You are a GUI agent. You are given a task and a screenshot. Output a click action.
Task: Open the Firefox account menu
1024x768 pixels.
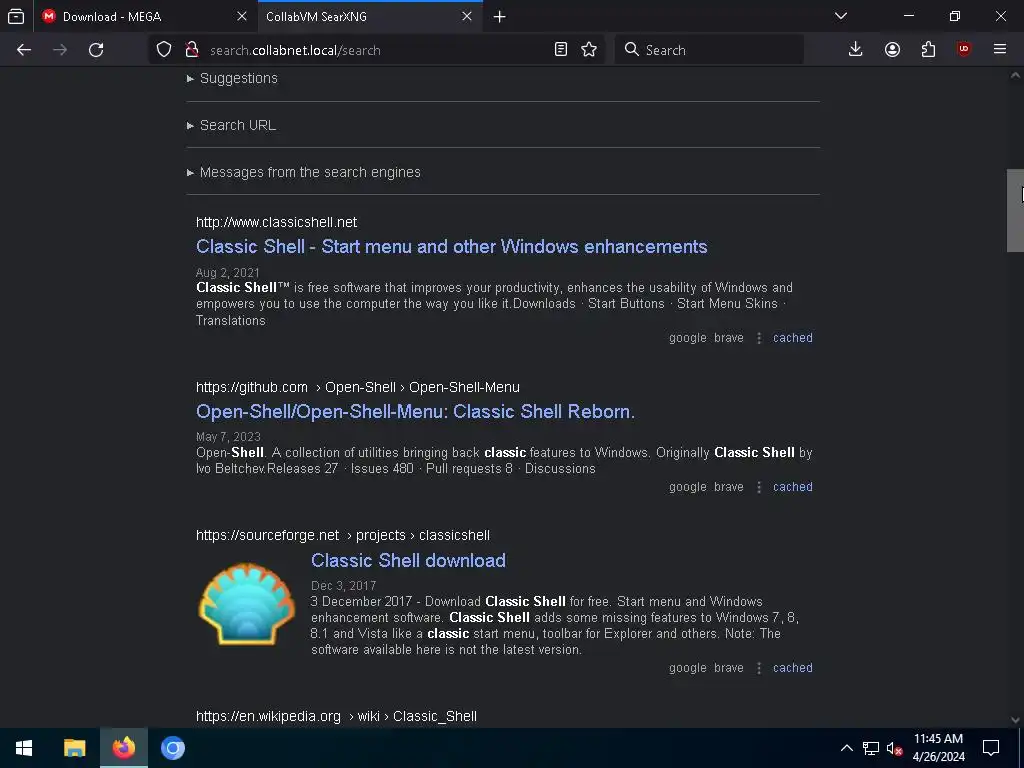point(892,50)
